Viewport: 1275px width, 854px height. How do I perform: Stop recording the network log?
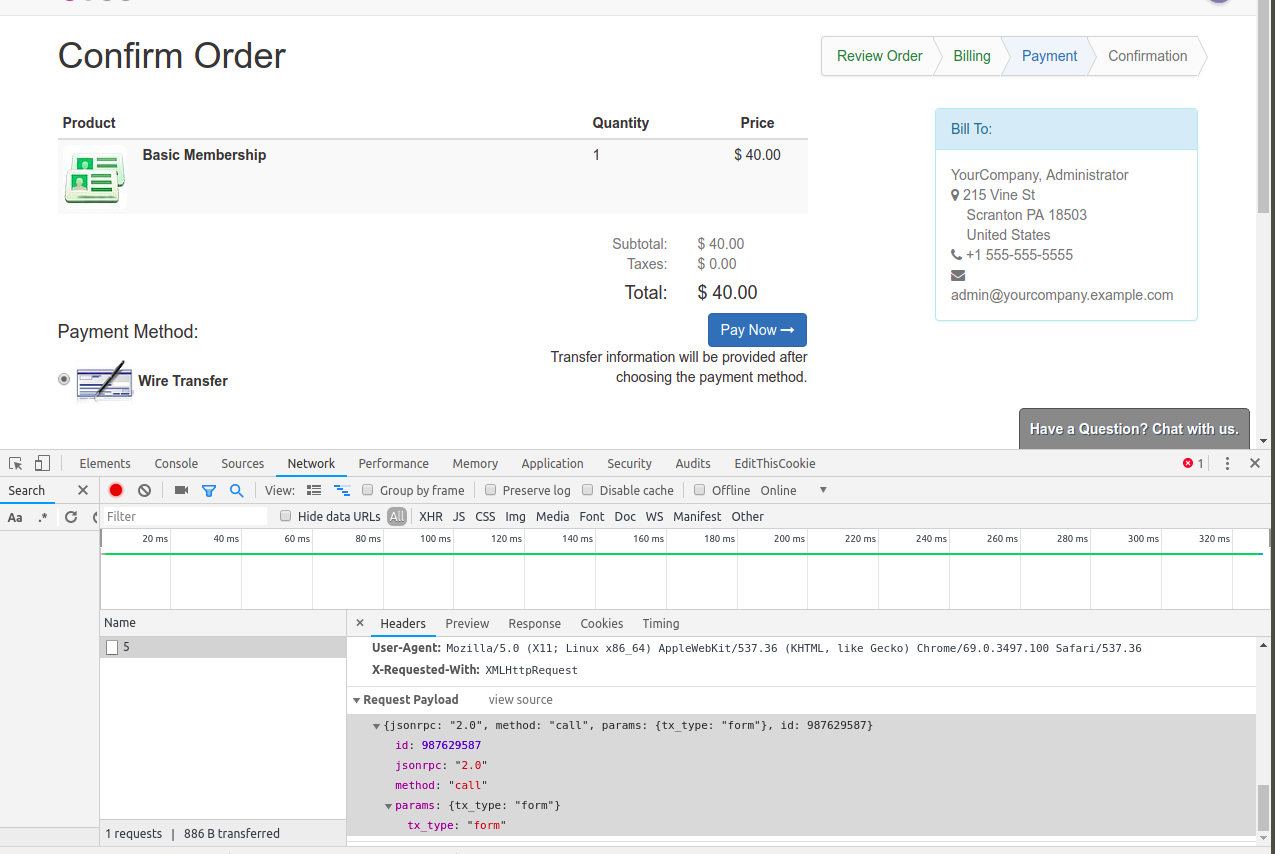116,490
